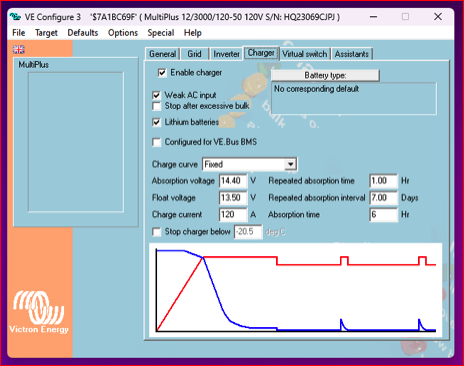Select the Charge current input box

tap(233, 214)
